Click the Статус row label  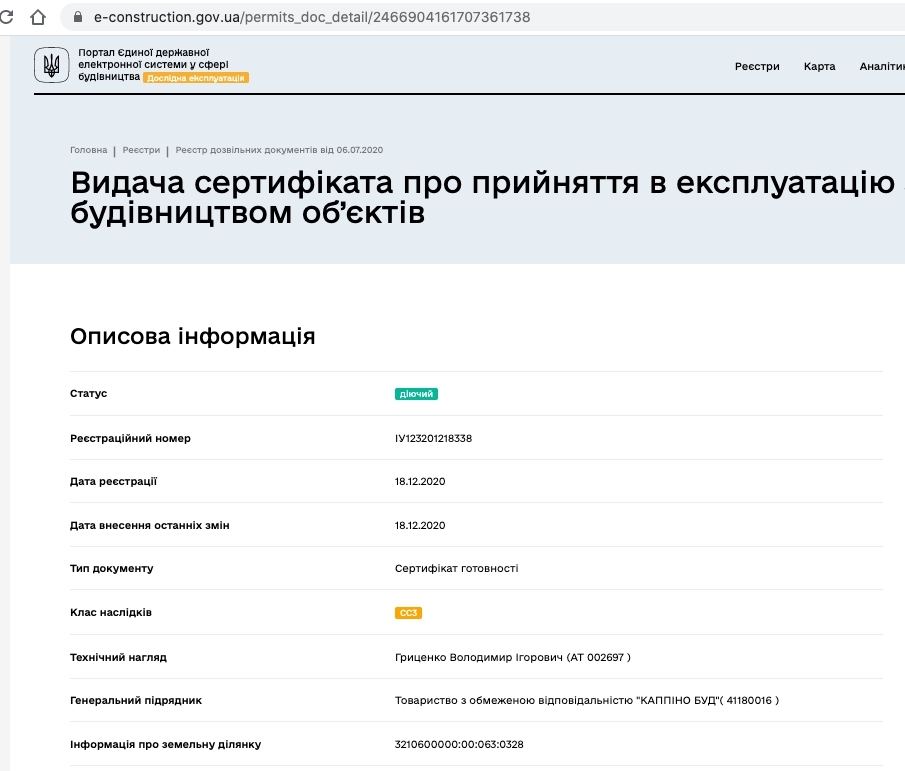(x=88, y=393)
